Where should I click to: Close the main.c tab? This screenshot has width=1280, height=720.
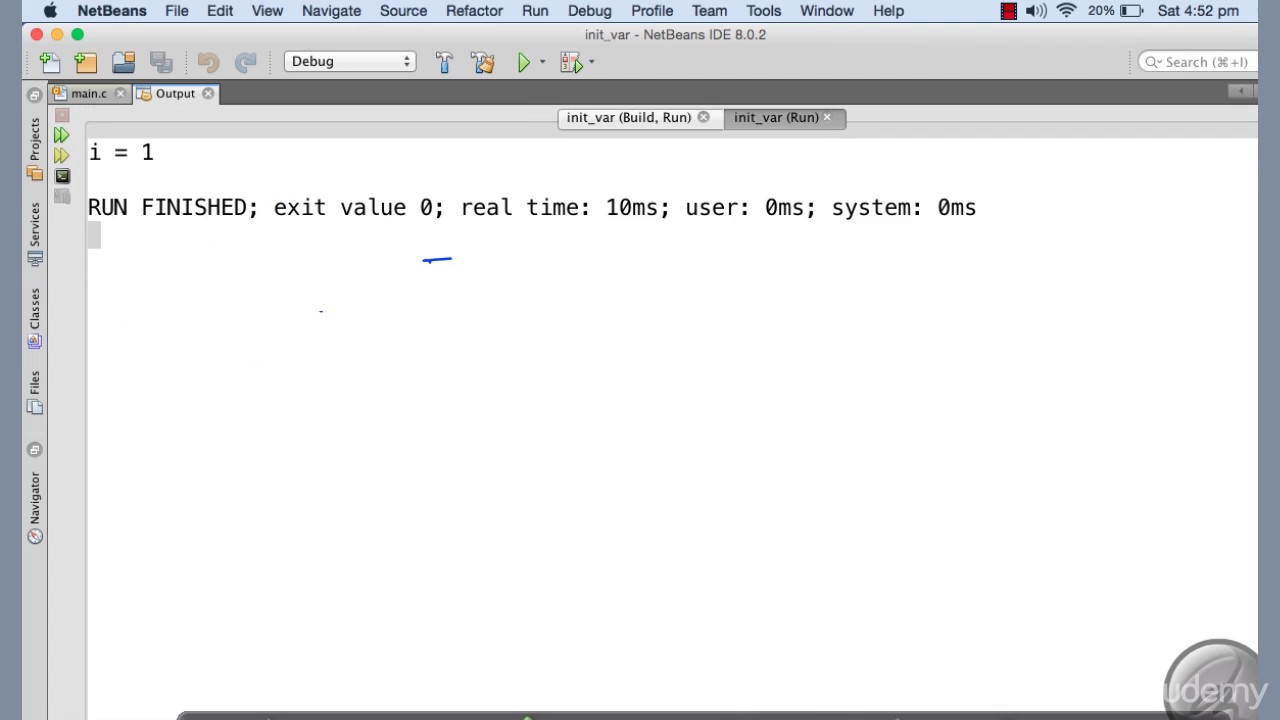point(121,93)
